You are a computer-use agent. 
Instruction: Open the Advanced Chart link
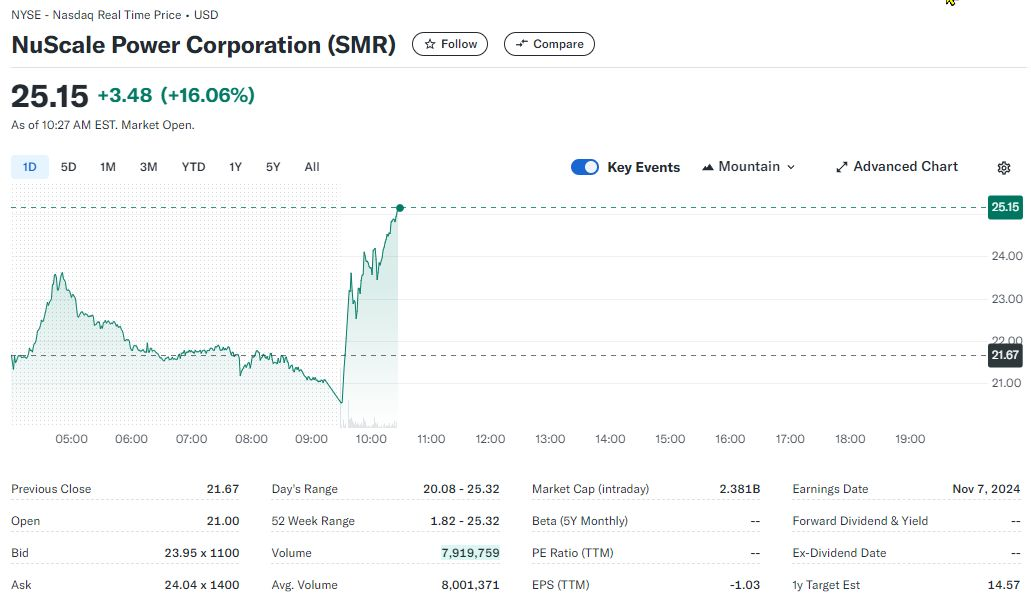click(897, 167)
